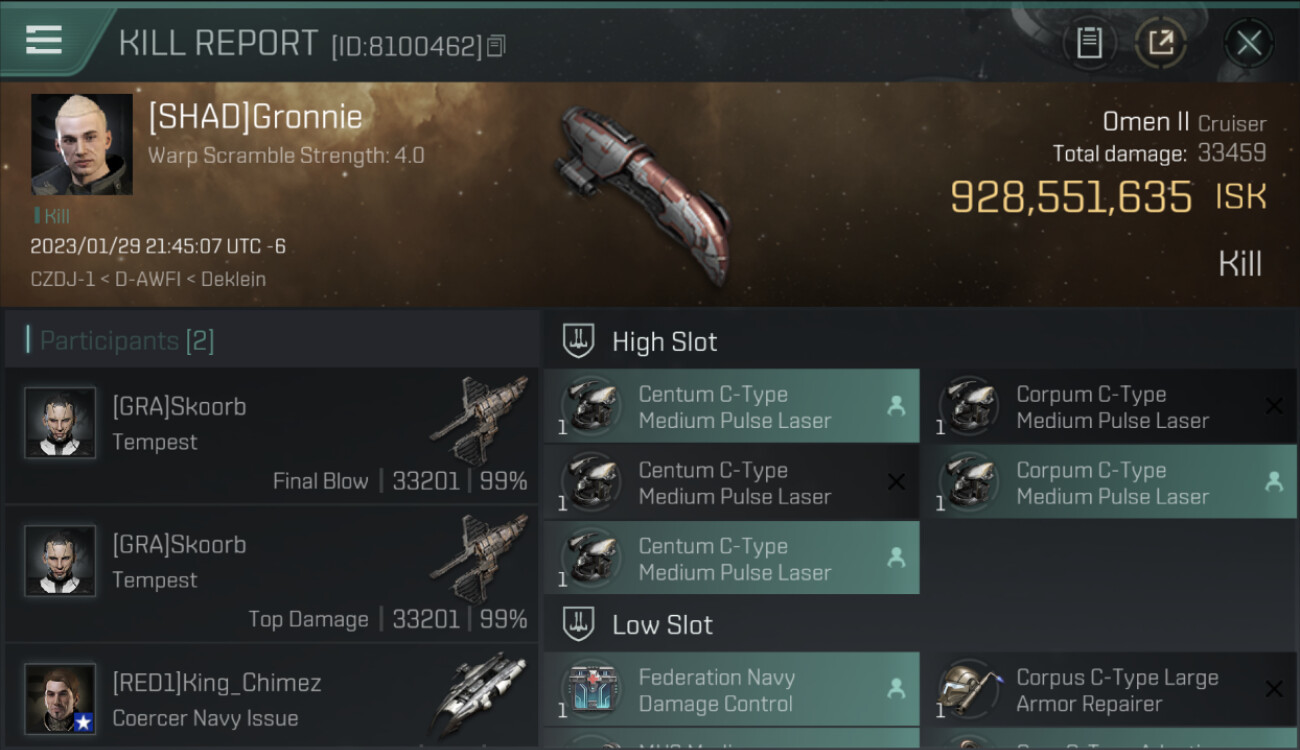Click King_Chimez's portrait with star badge

(x=60, y=698)
